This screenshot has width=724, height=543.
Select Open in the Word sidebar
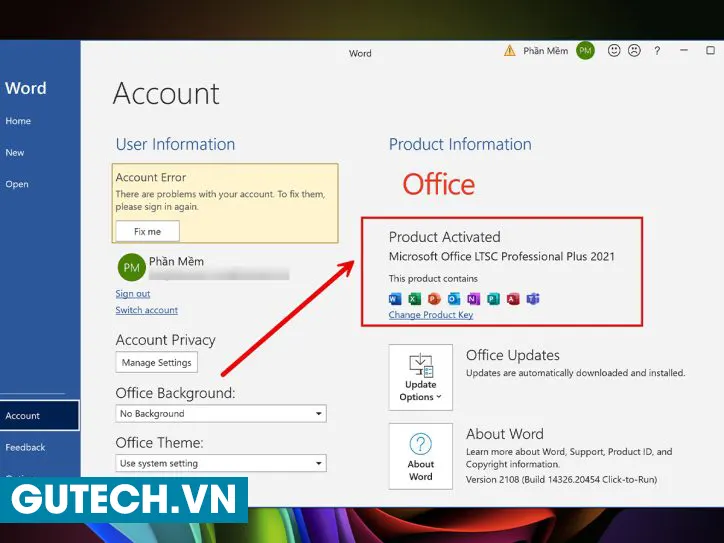[x=17, y=184]
